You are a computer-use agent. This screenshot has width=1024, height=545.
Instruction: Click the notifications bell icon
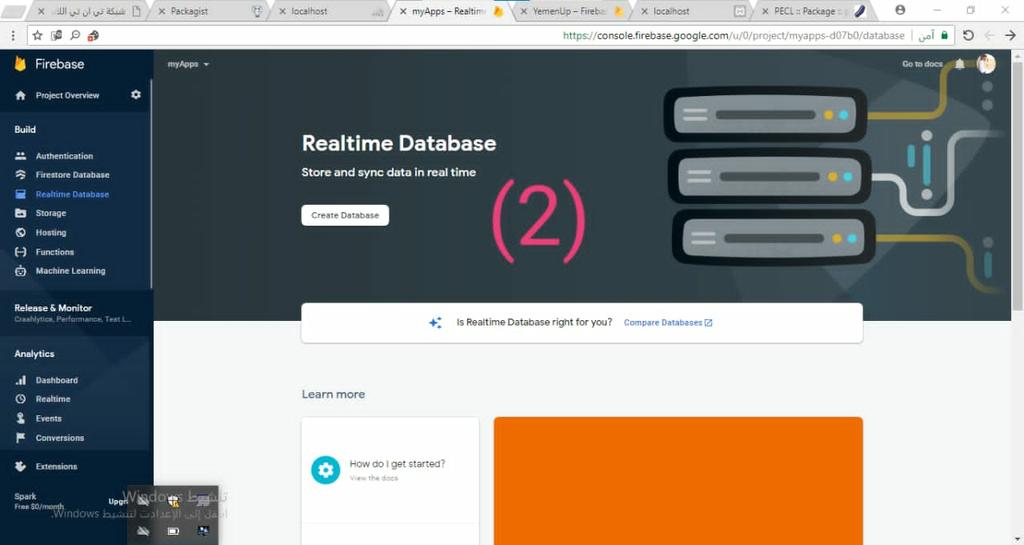click(x=959, y=64)
